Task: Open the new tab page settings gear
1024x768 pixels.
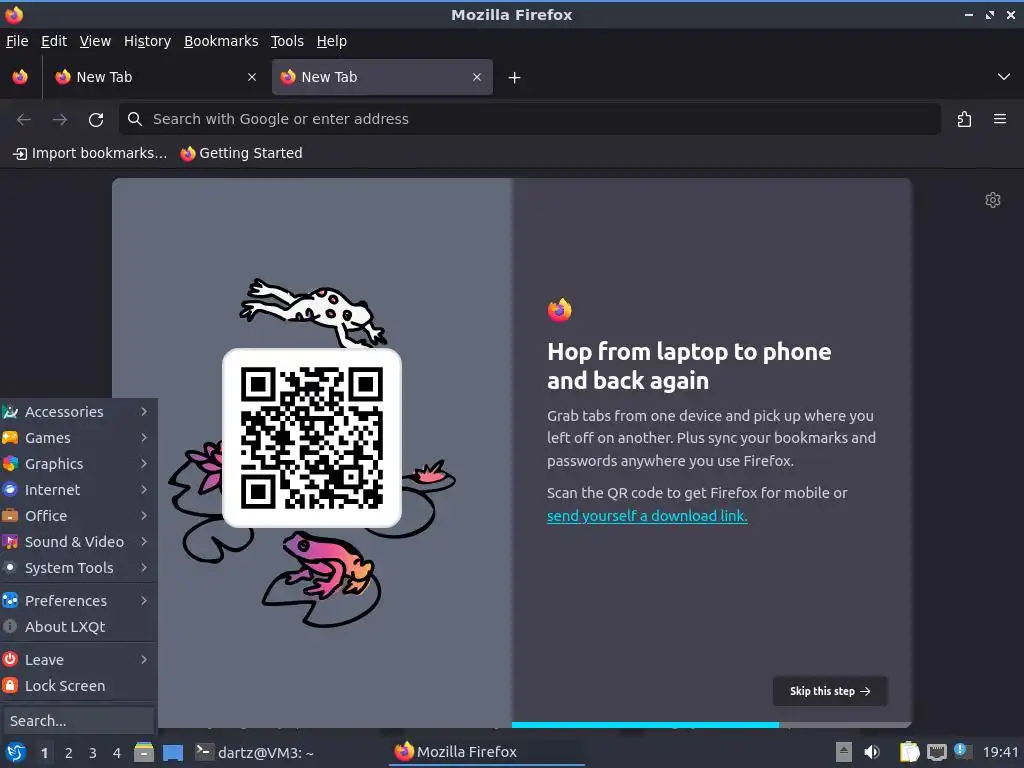Action: [x=993, y=200]
